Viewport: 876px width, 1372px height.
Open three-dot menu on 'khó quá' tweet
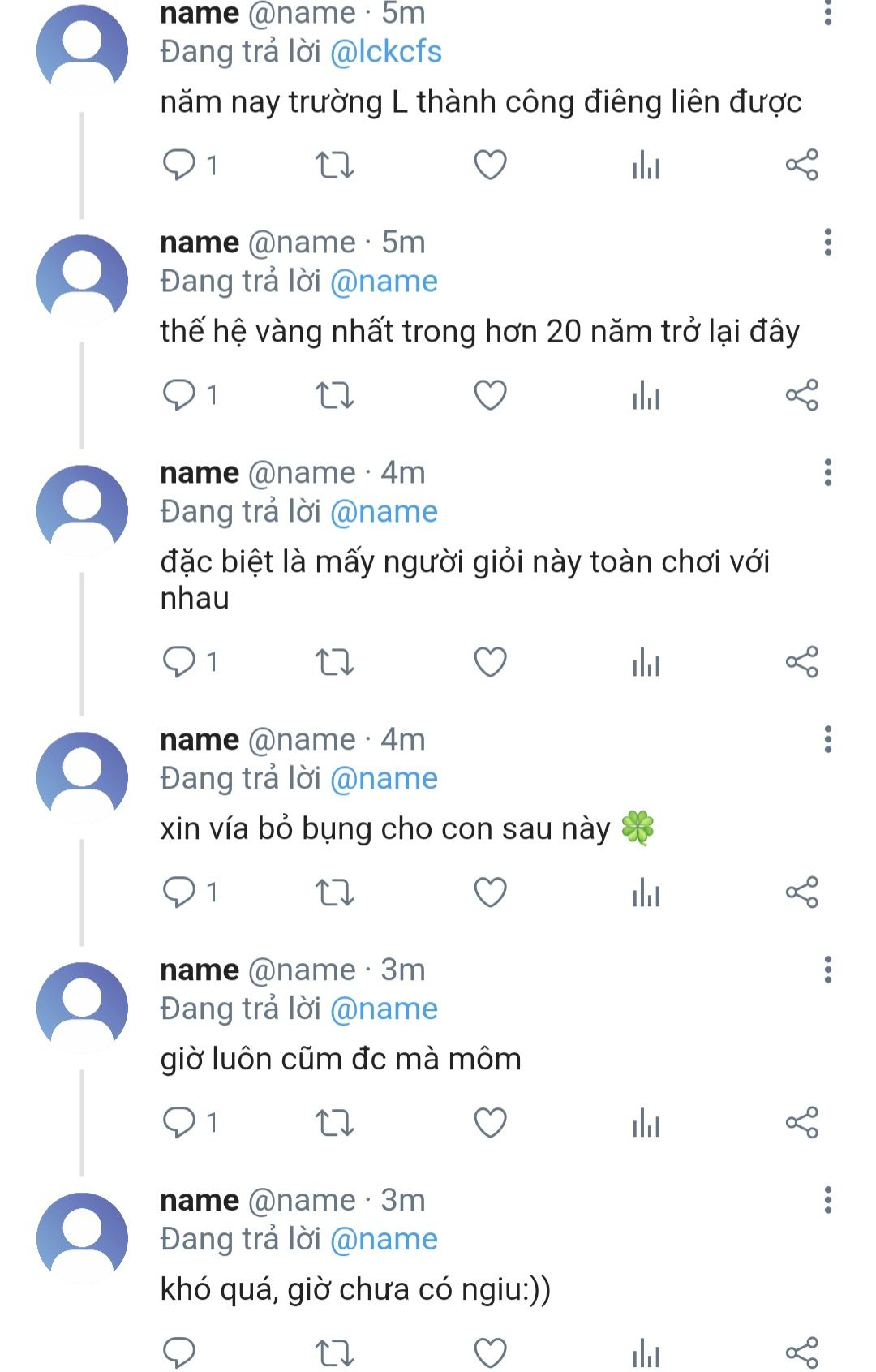point(827,1201)
